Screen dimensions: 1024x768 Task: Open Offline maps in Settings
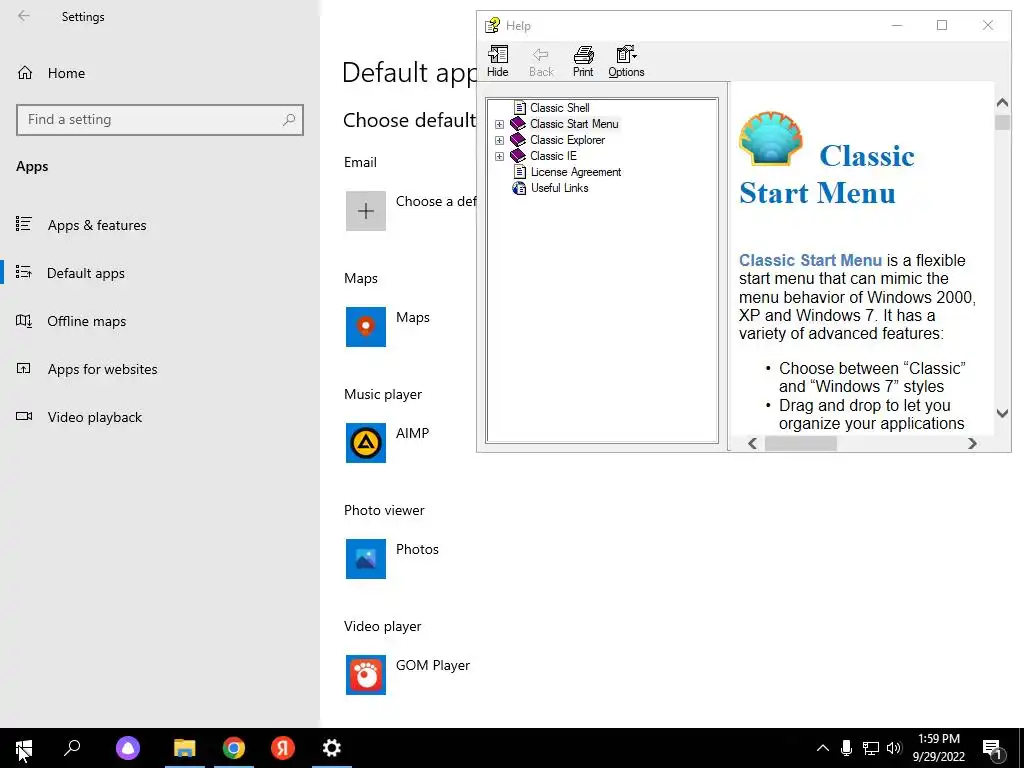pos(71,321)
